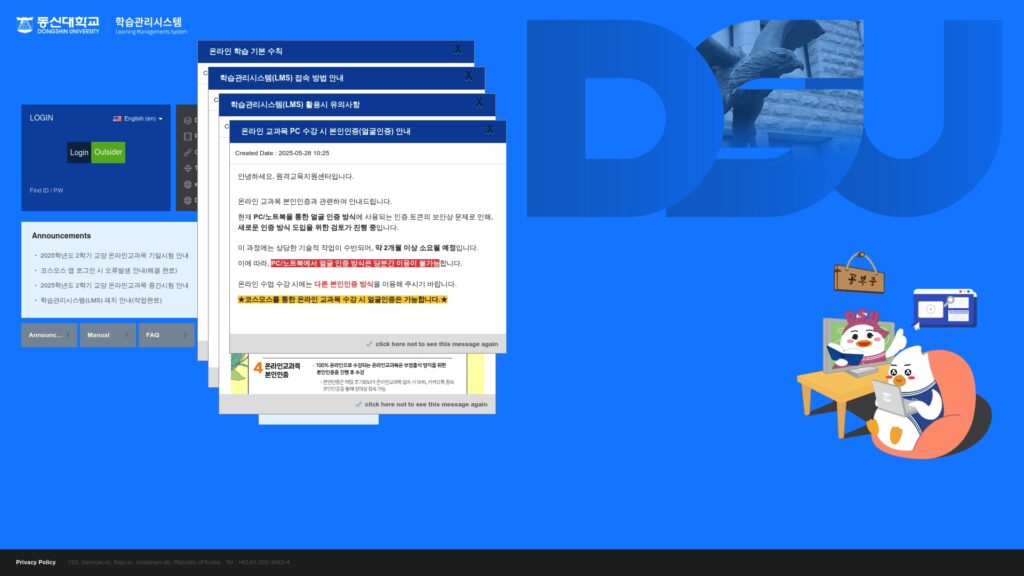Click the chain link icon in the dark side menu

click(x=185, y=153)
